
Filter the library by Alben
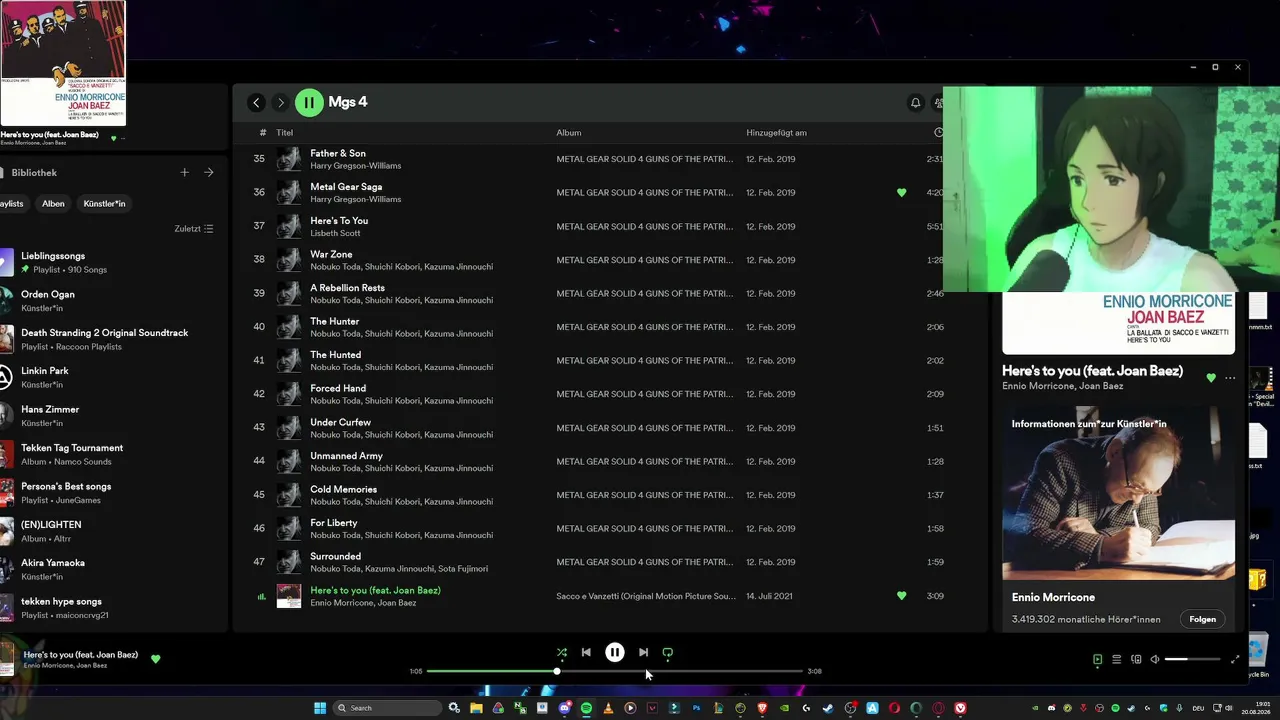[53, 204]
